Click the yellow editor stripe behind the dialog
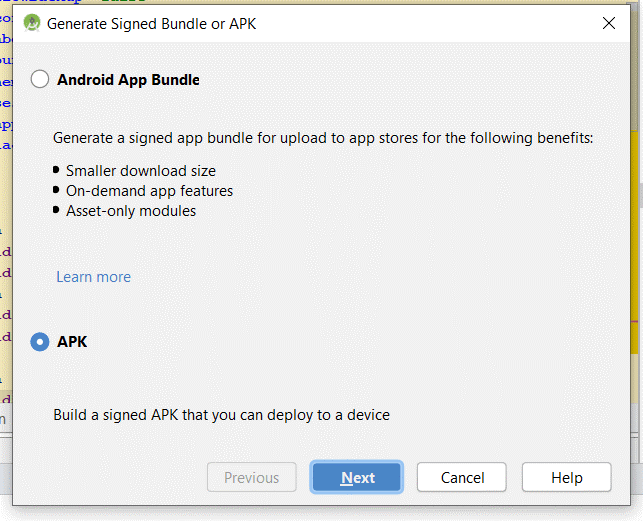643x521 pixels. point(636,250)
